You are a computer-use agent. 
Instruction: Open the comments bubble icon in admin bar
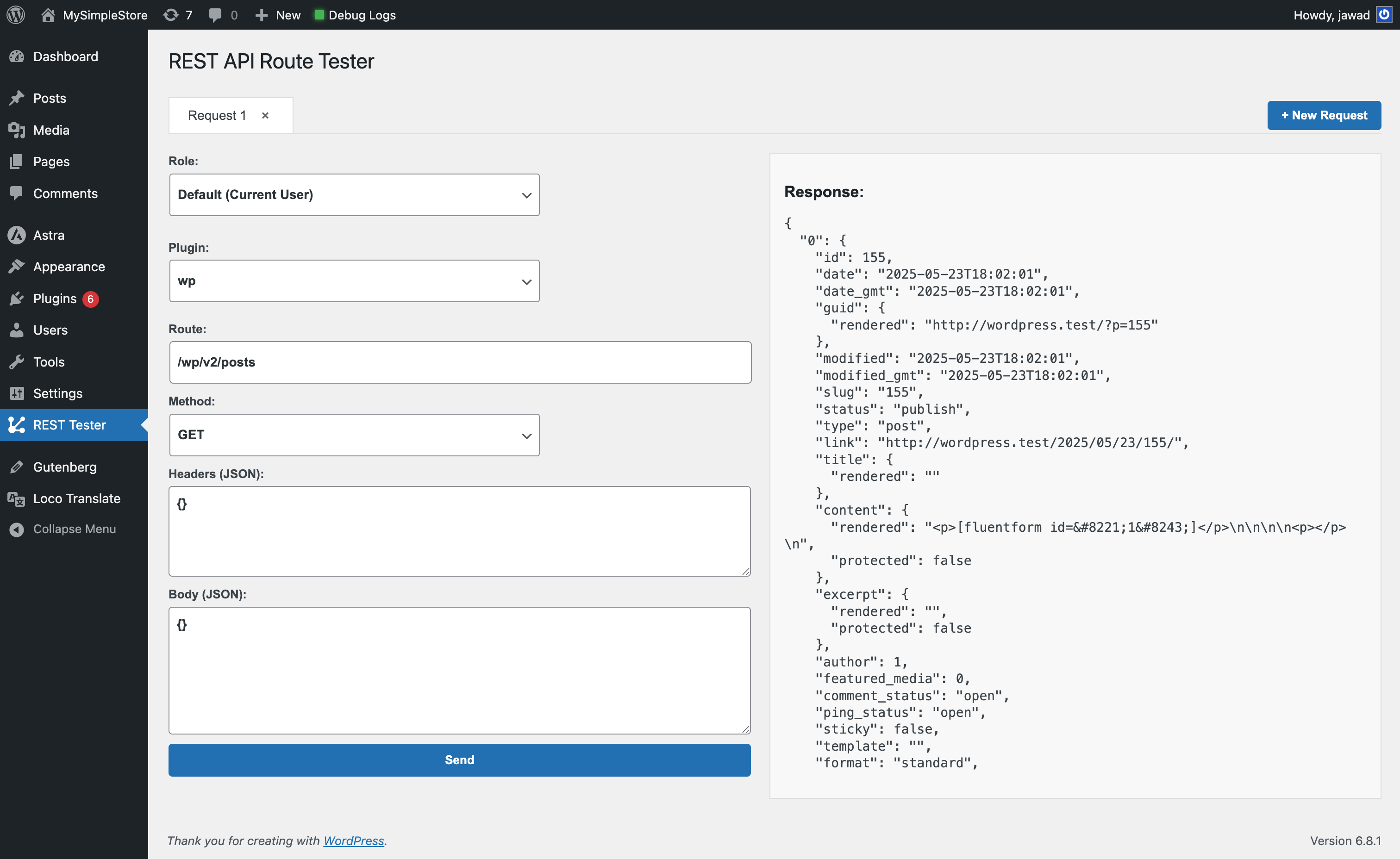click(x=215, y=15)
